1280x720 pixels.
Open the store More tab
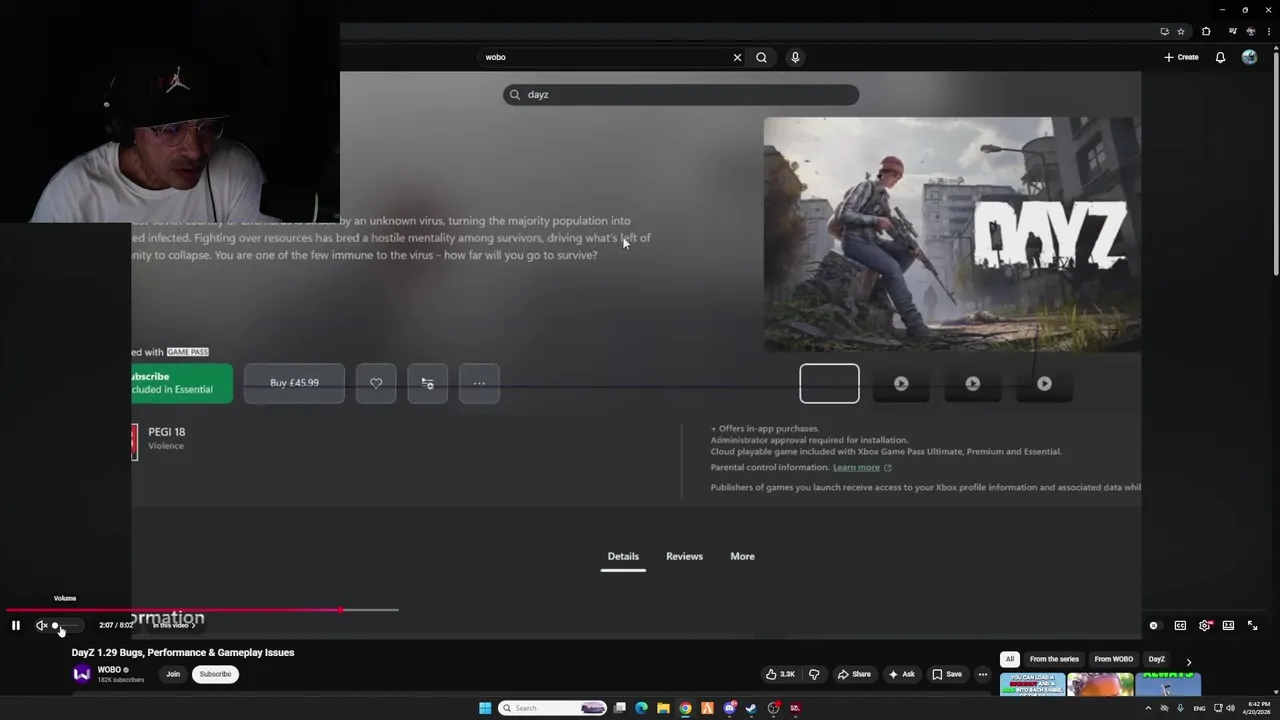(x=742, y=556)
